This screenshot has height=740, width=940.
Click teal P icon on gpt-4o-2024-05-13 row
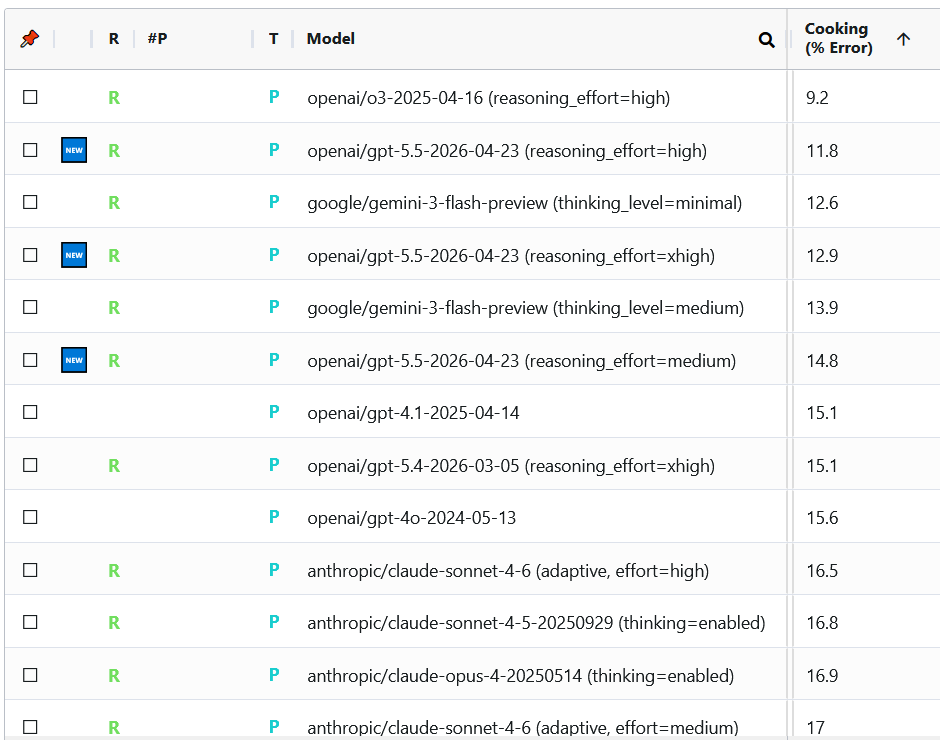click(x=274, y=517)
